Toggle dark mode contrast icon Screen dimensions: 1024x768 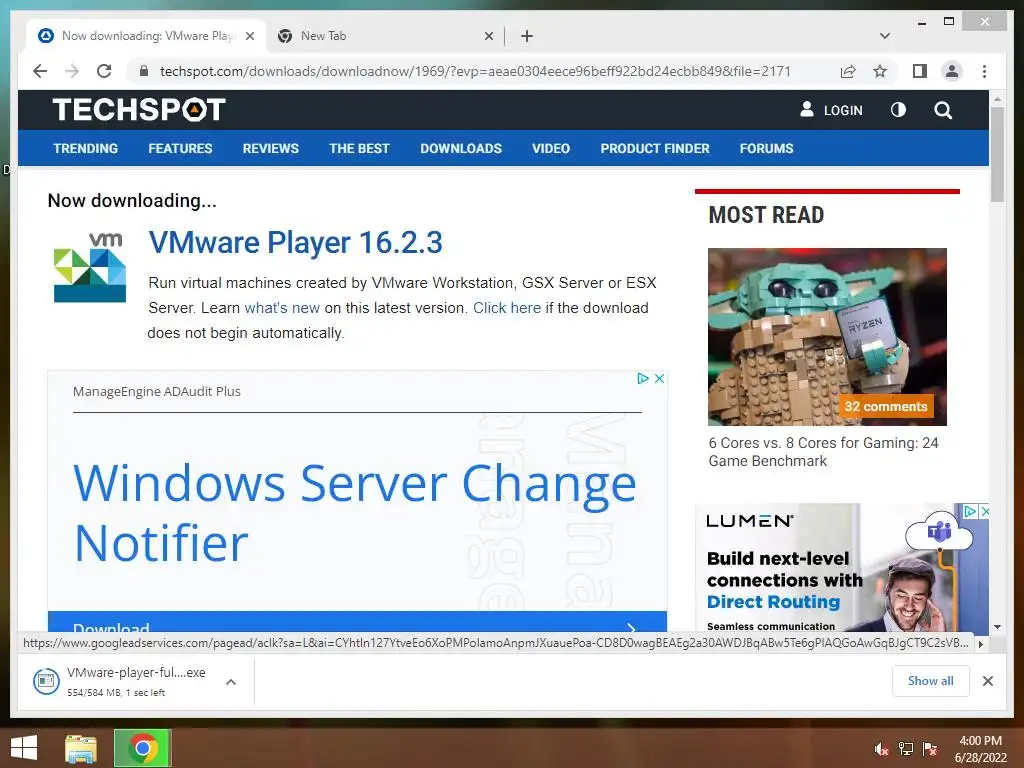point(898,110)
